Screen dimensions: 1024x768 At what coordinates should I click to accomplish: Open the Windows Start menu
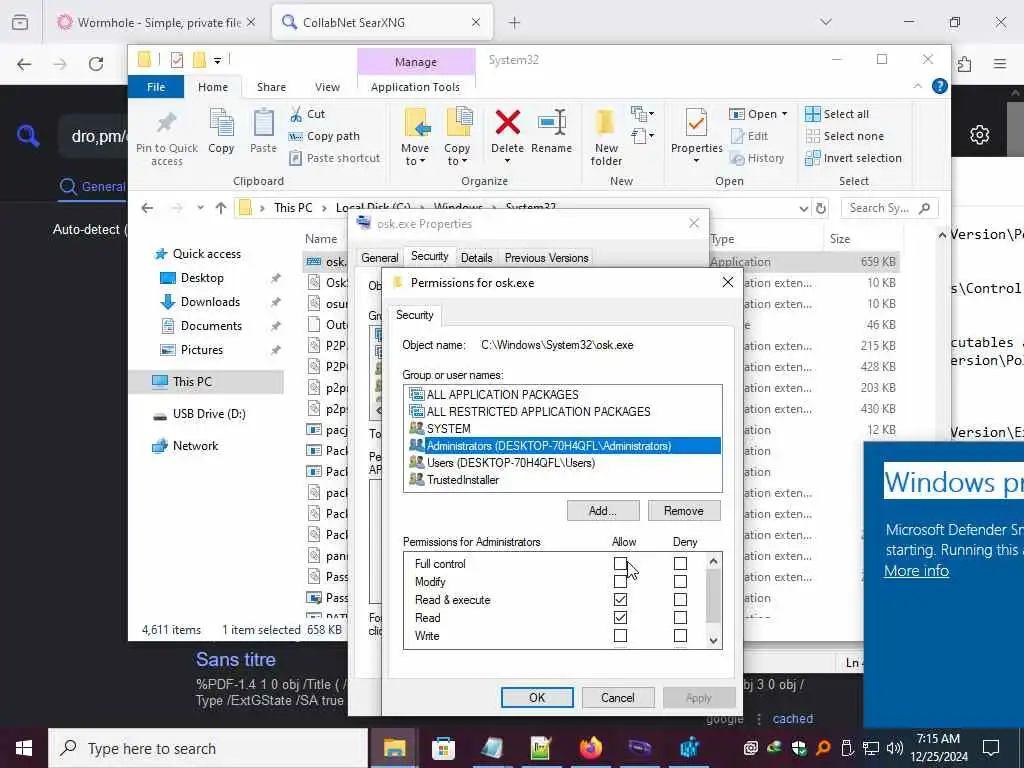click(x=24, y=748)
